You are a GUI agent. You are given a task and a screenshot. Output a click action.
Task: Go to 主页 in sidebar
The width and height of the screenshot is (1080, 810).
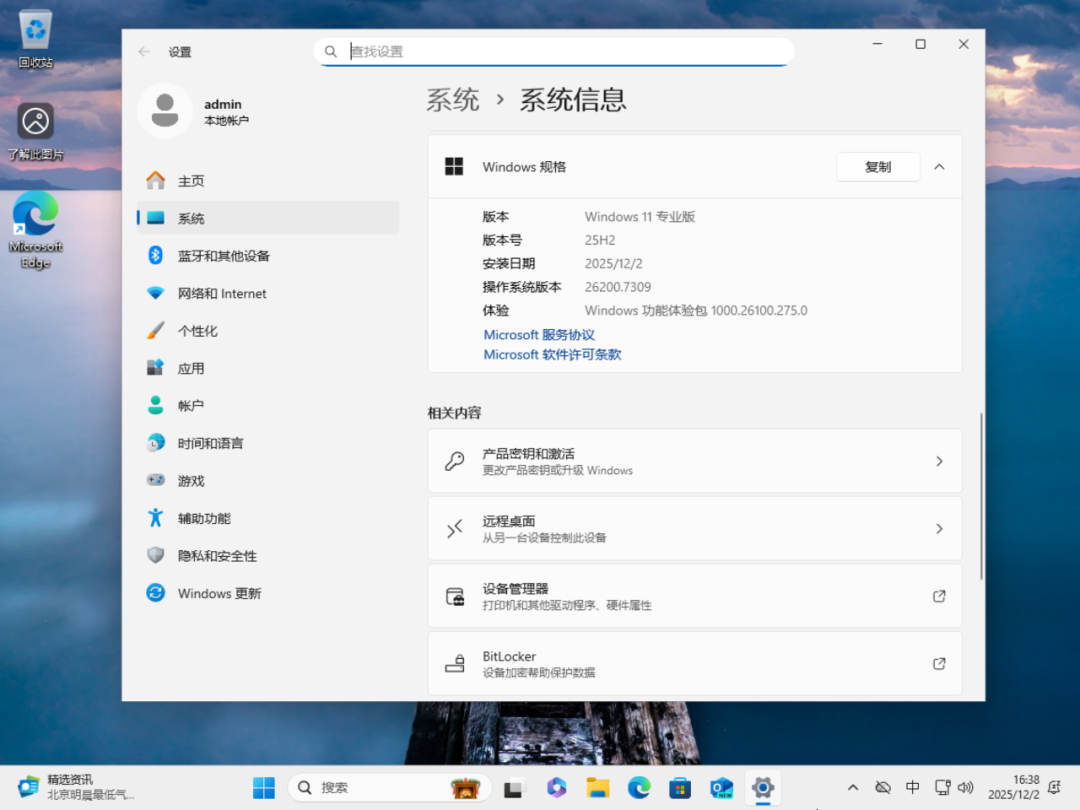(x=268, y=180)
